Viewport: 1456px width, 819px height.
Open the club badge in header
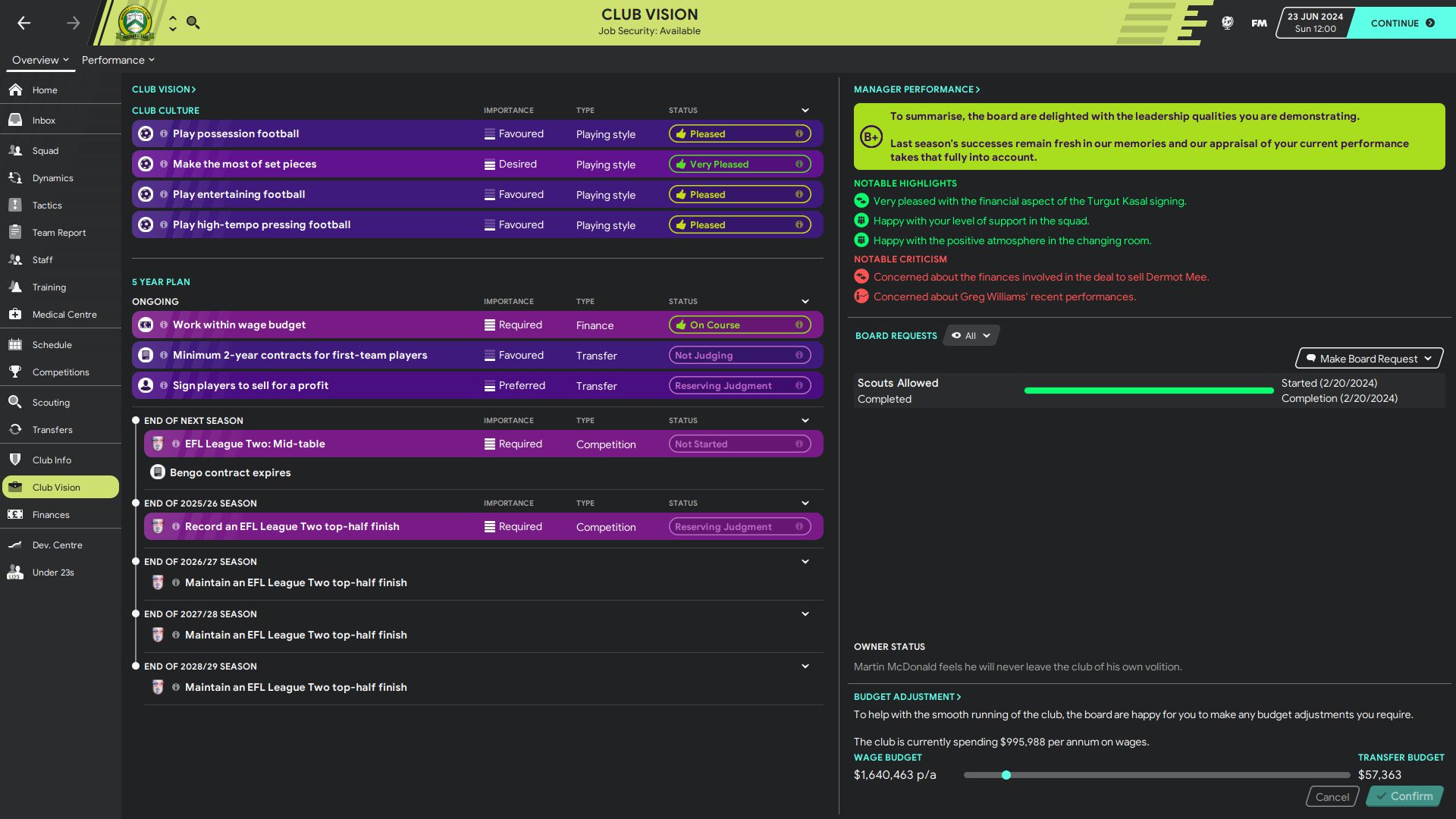pyautogui.click(x=135, y=23)
